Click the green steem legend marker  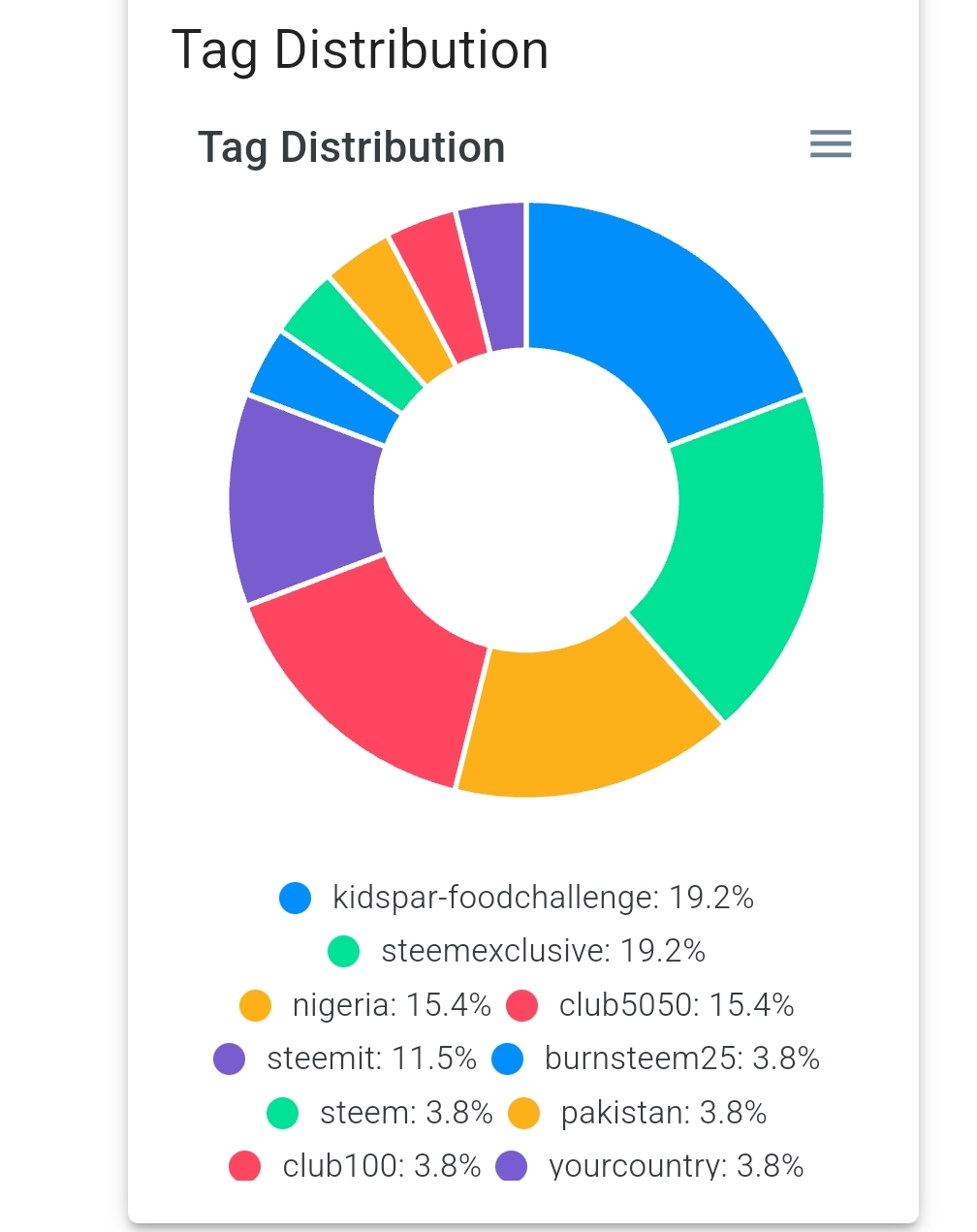[283, 1113]
